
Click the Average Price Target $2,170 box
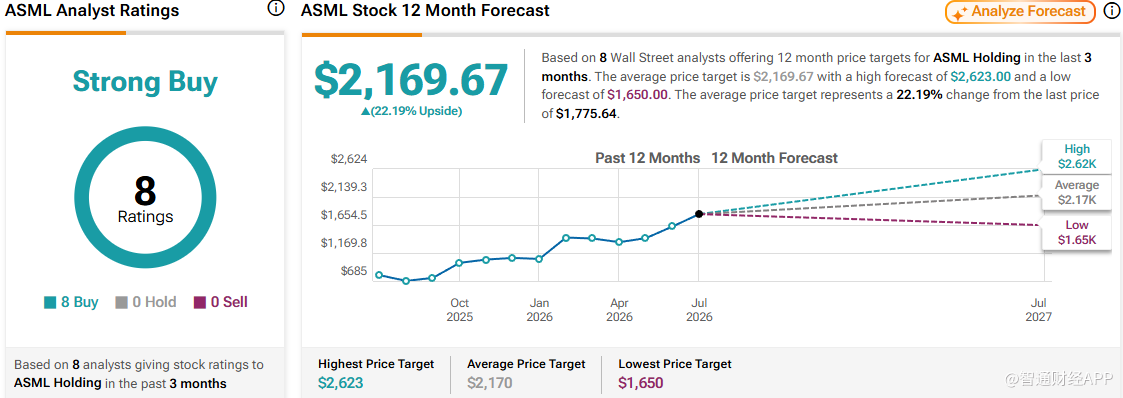(526, 374)
